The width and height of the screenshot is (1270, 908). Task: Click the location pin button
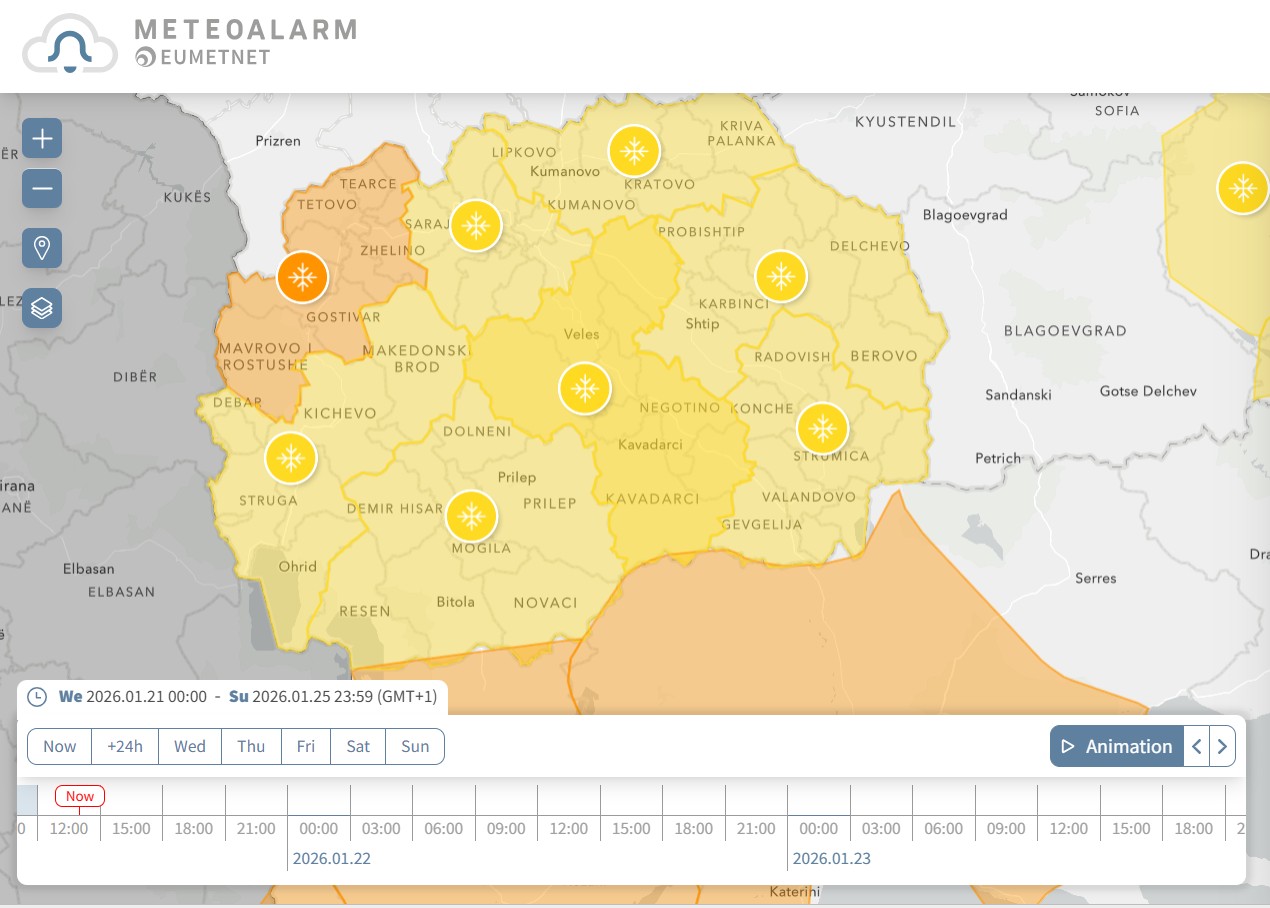(x=42, y=248)
